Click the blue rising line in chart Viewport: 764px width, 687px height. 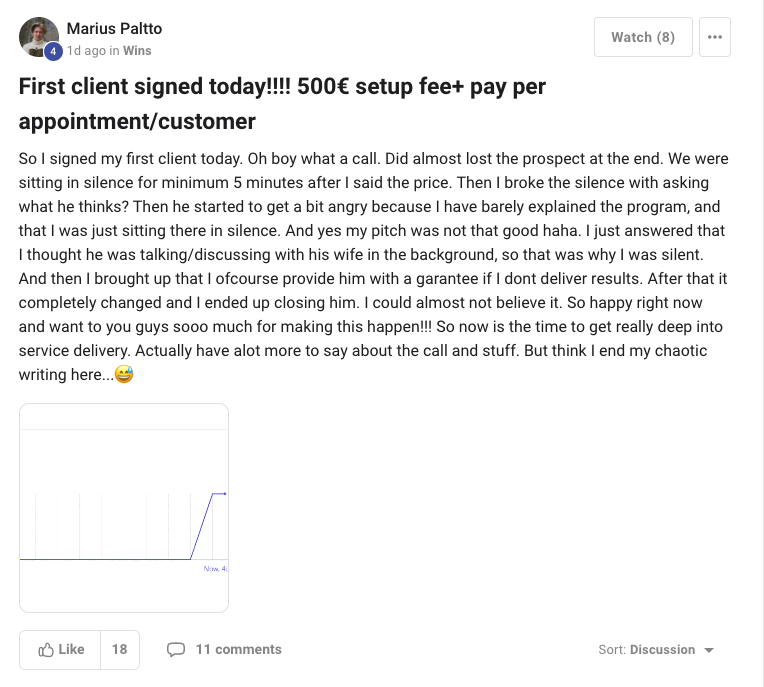[201, 527]
